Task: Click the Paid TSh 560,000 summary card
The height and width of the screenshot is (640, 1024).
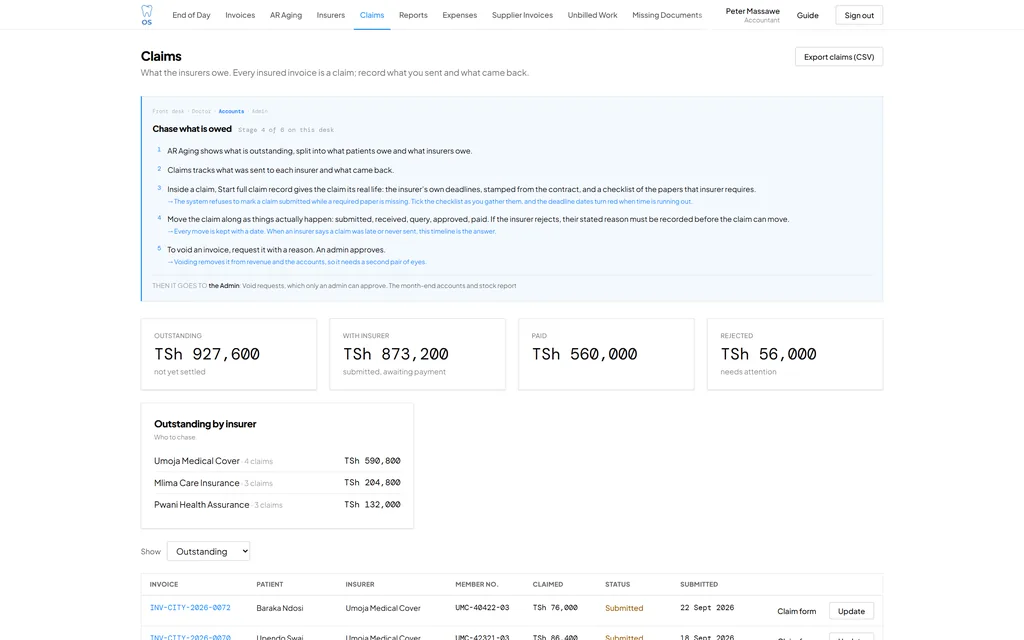Action: (606, 354)
